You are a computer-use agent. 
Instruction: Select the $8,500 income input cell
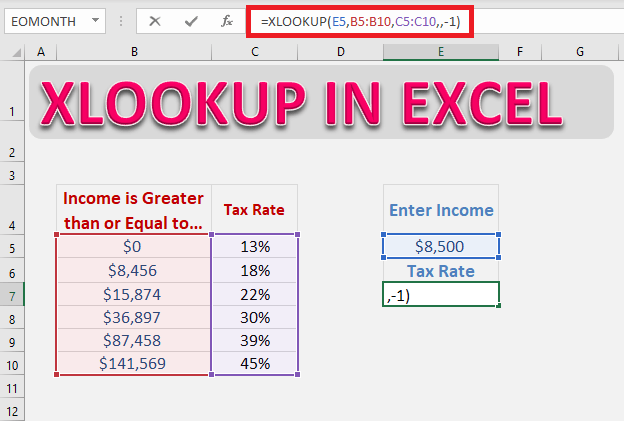pos(441,246)
